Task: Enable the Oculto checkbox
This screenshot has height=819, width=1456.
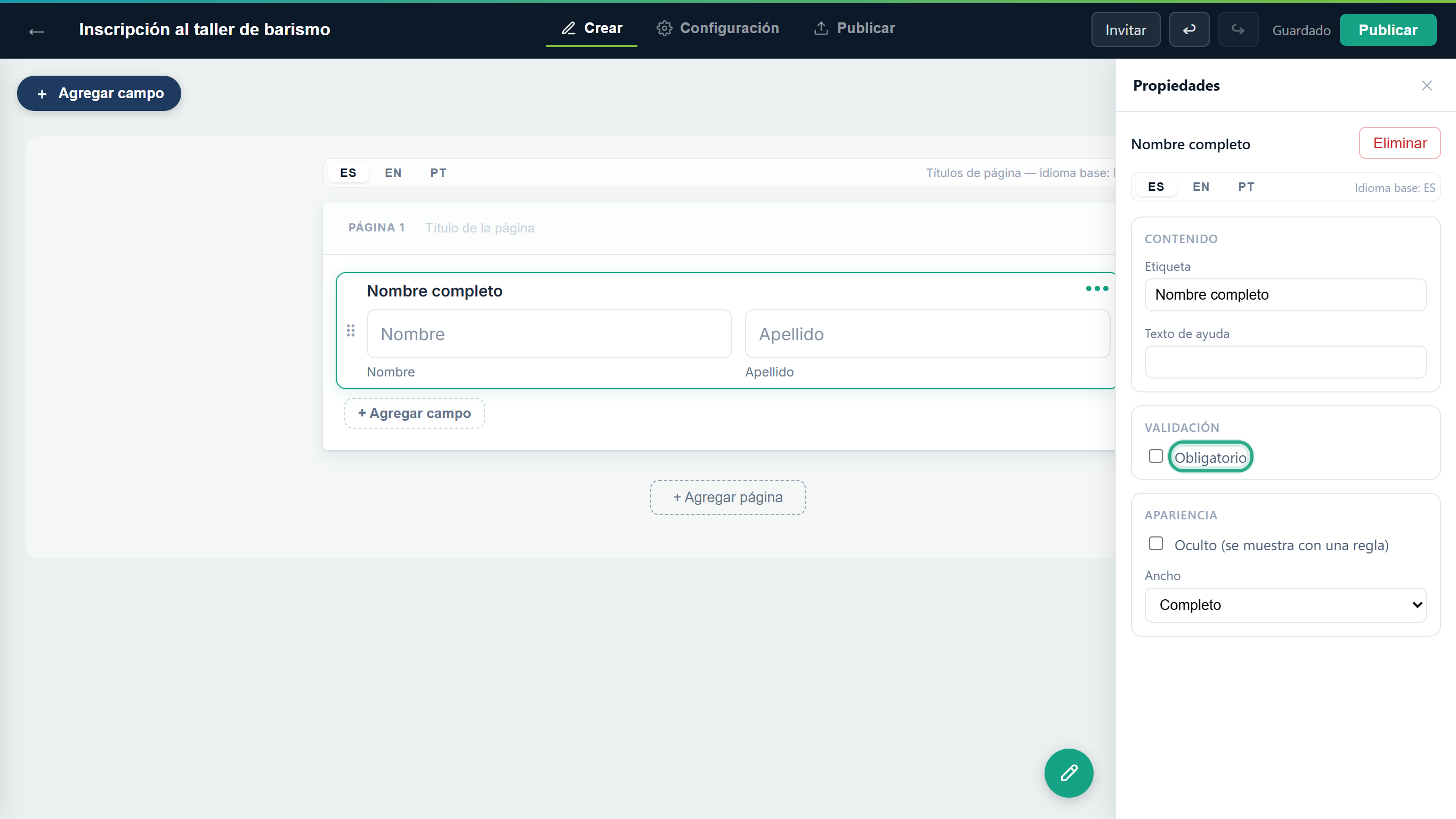Action: pos(1155,543)
